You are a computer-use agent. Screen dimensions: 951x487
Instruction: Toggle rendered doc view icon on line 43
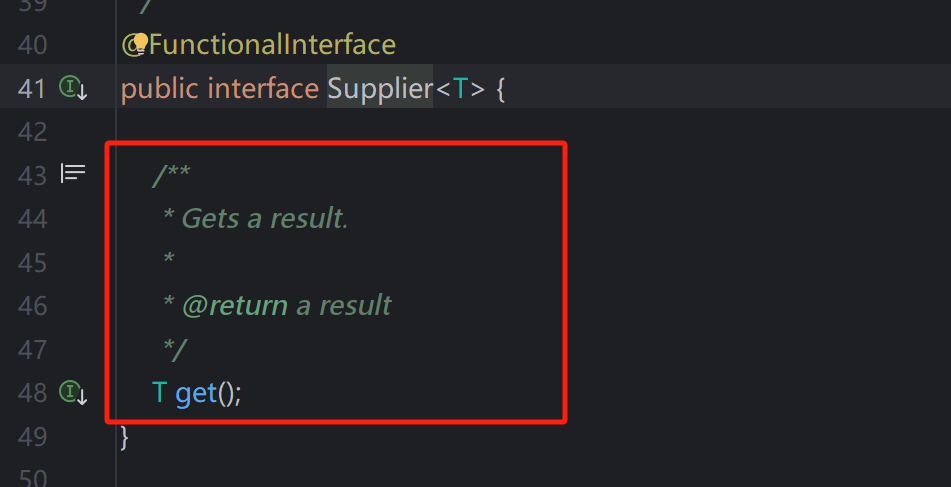[73, 175]
